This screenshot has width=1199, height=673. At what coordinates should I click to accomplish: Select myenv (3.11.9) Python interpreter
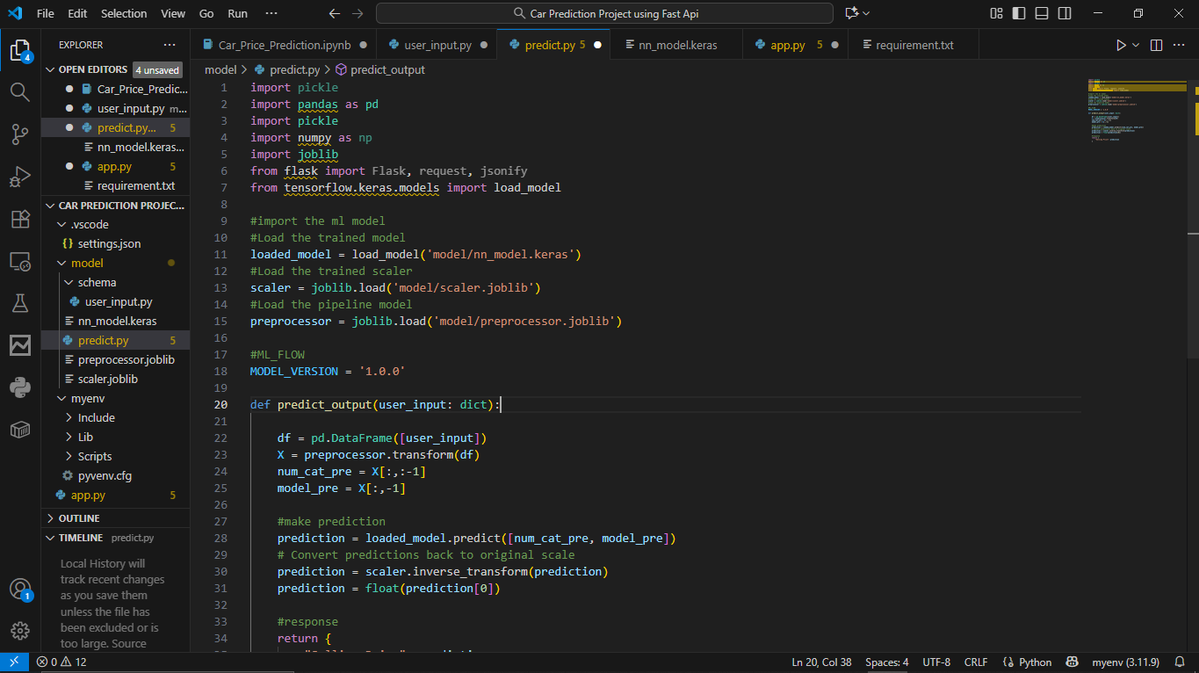coord(1126,662)
